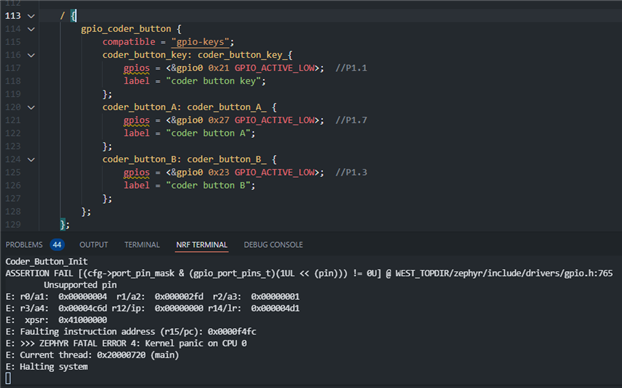This screenshot has height=388, width=622.
Task: Switch to the OUTPUT tab
Action: [94, 245]
